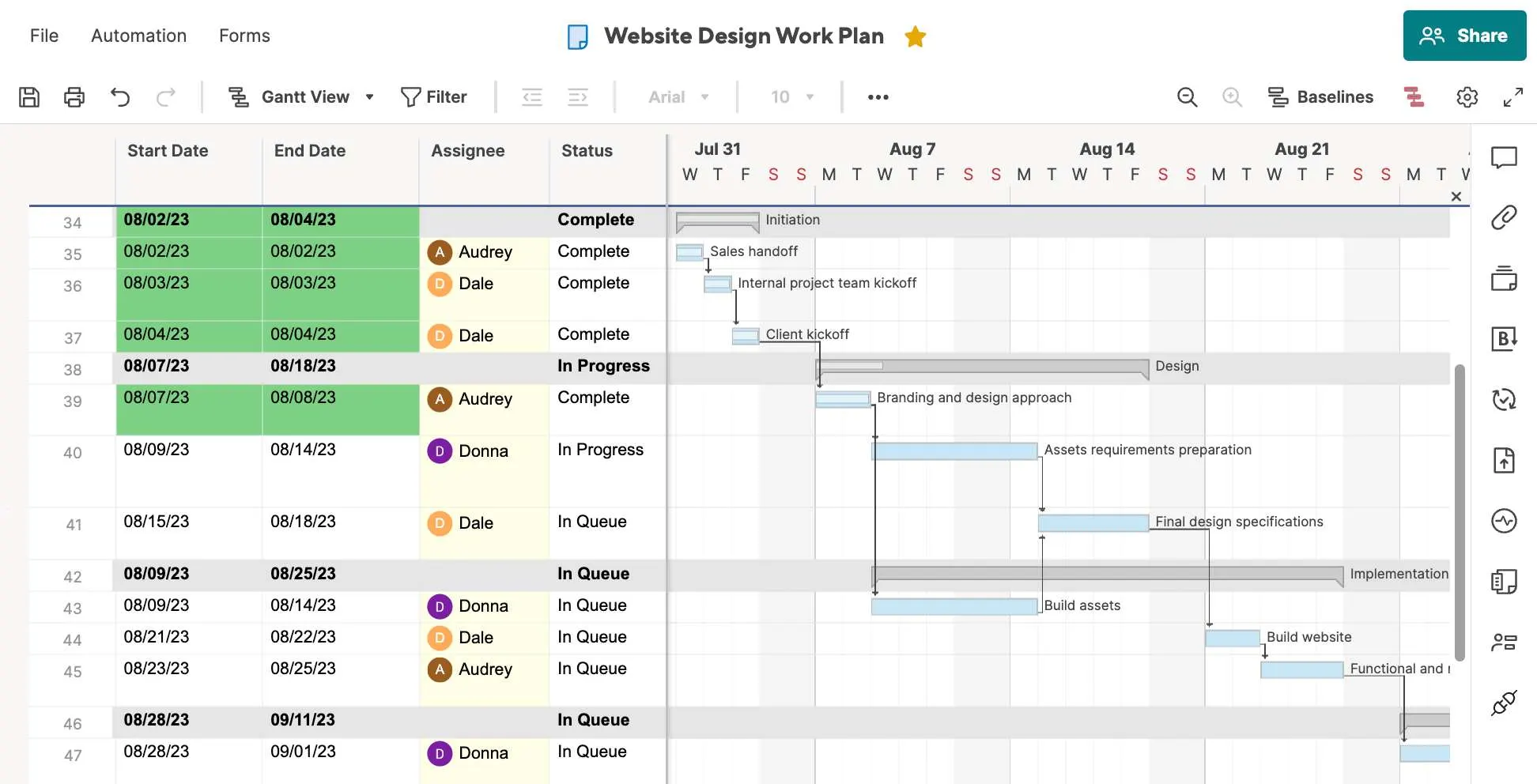Click the Print icon

(74, 96)
